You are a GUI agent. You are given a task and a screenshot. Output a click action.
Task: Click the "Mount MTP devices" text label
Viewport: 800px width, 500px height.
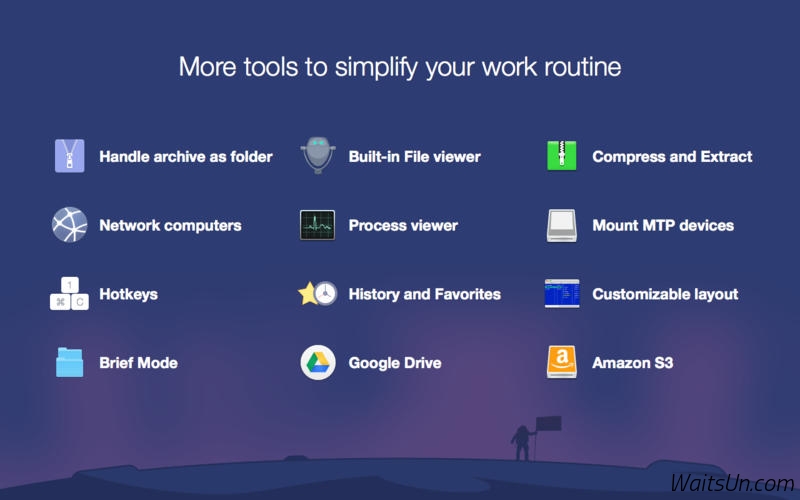(663, 226)
